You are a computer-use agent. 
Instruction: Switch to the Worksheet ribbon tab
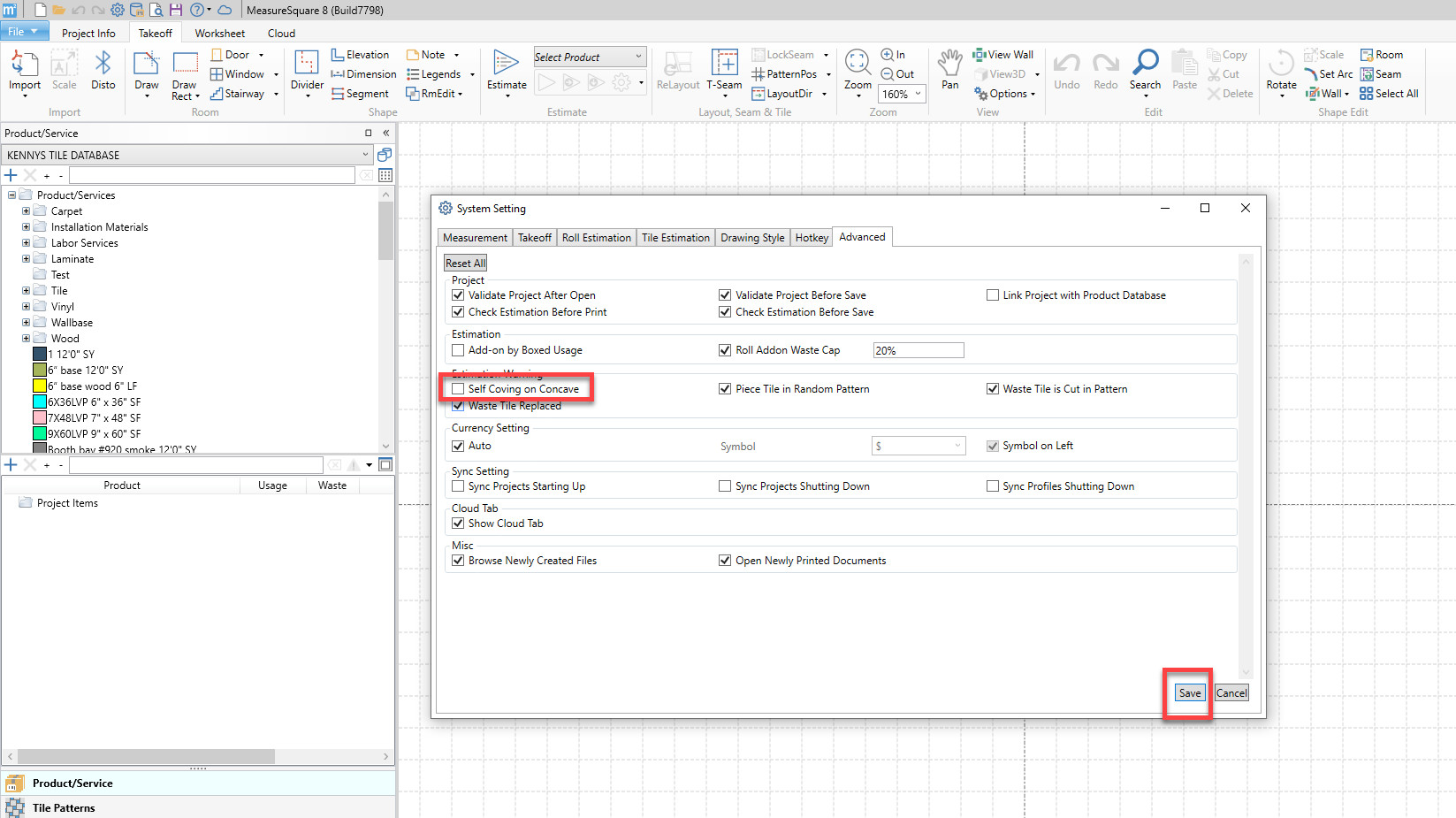tap(220, 34)
